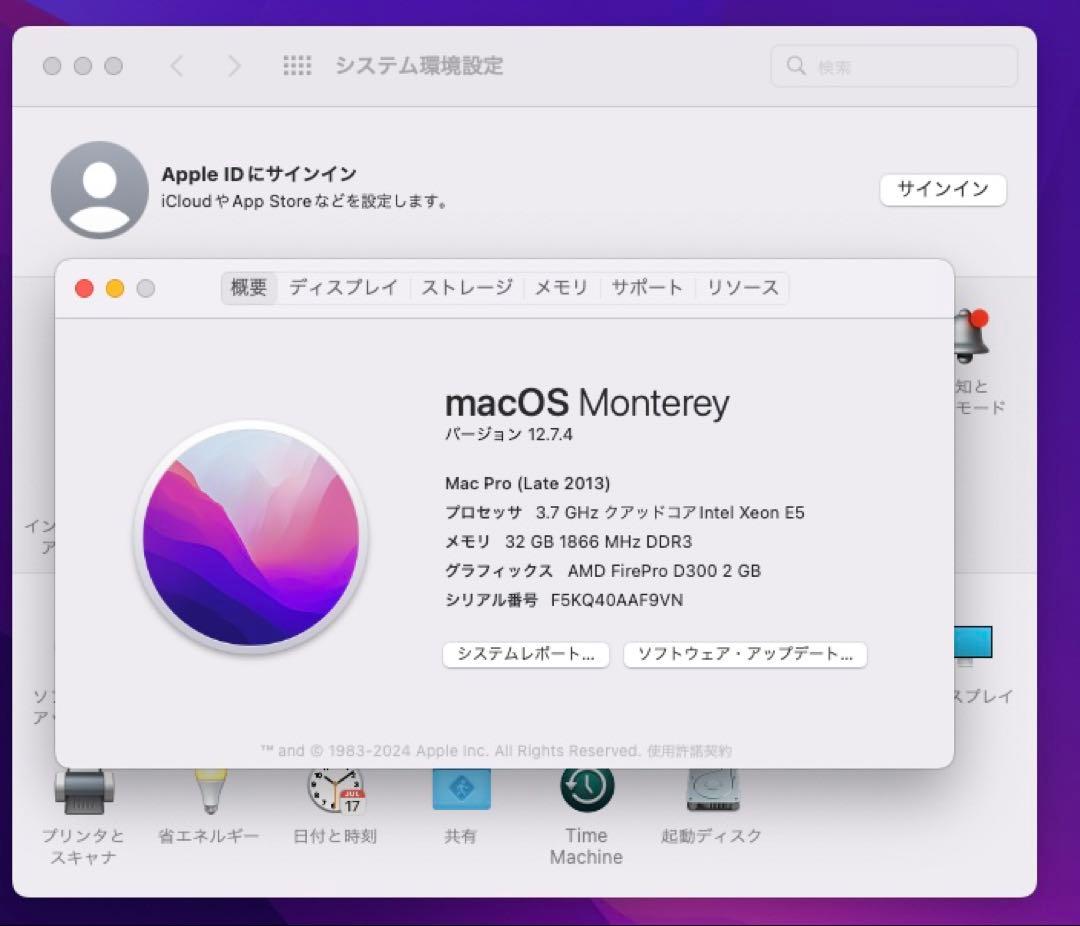This screenshot has height=926, width=1080.
Task: Click inside the 検索 search field
Action: (x=893, y=66)
